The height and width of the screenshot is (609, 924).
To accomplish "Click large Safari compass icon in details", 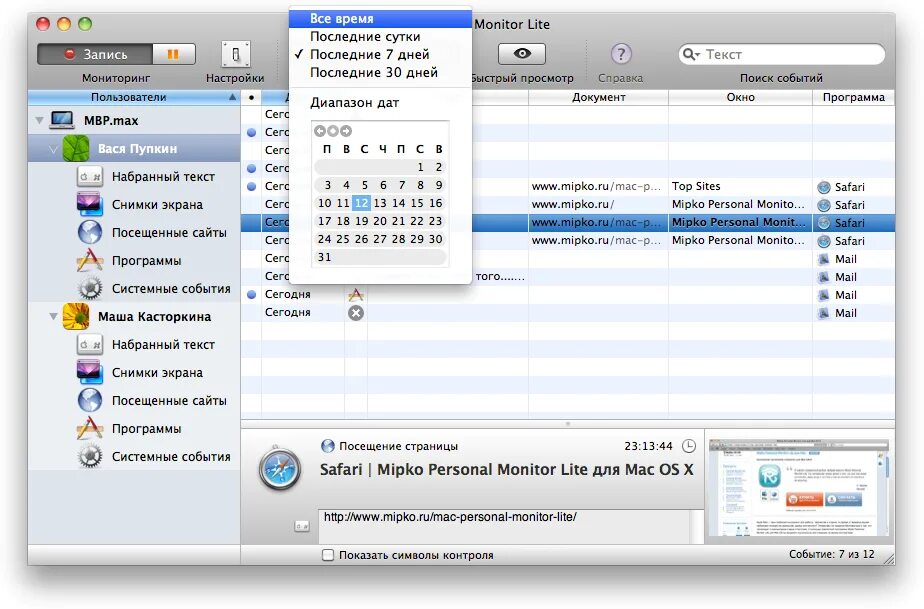I will pyautogui.click(x=280, y=469).
